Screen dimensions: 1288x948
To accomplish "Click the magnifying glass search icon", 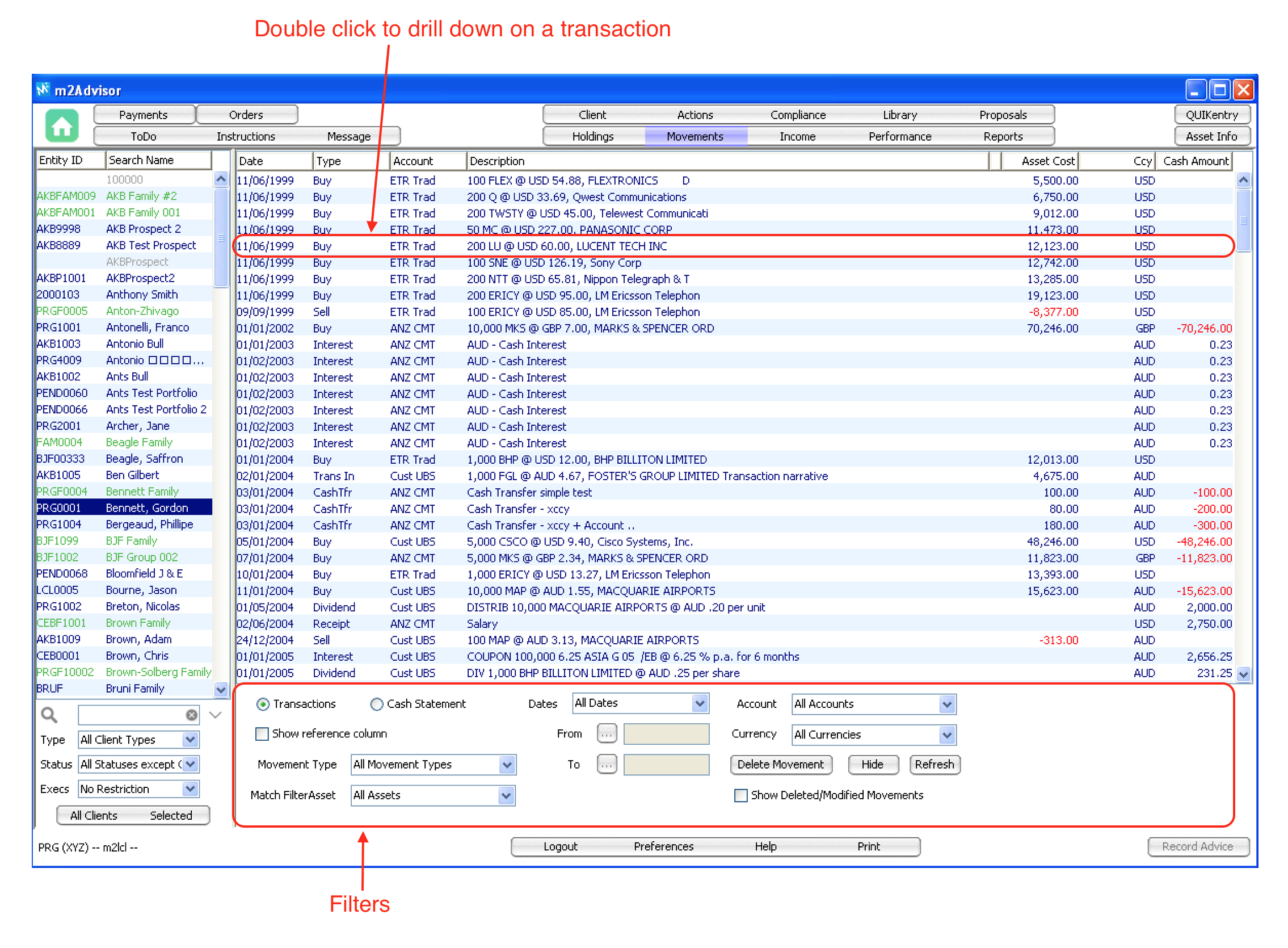I will point(49,715).
